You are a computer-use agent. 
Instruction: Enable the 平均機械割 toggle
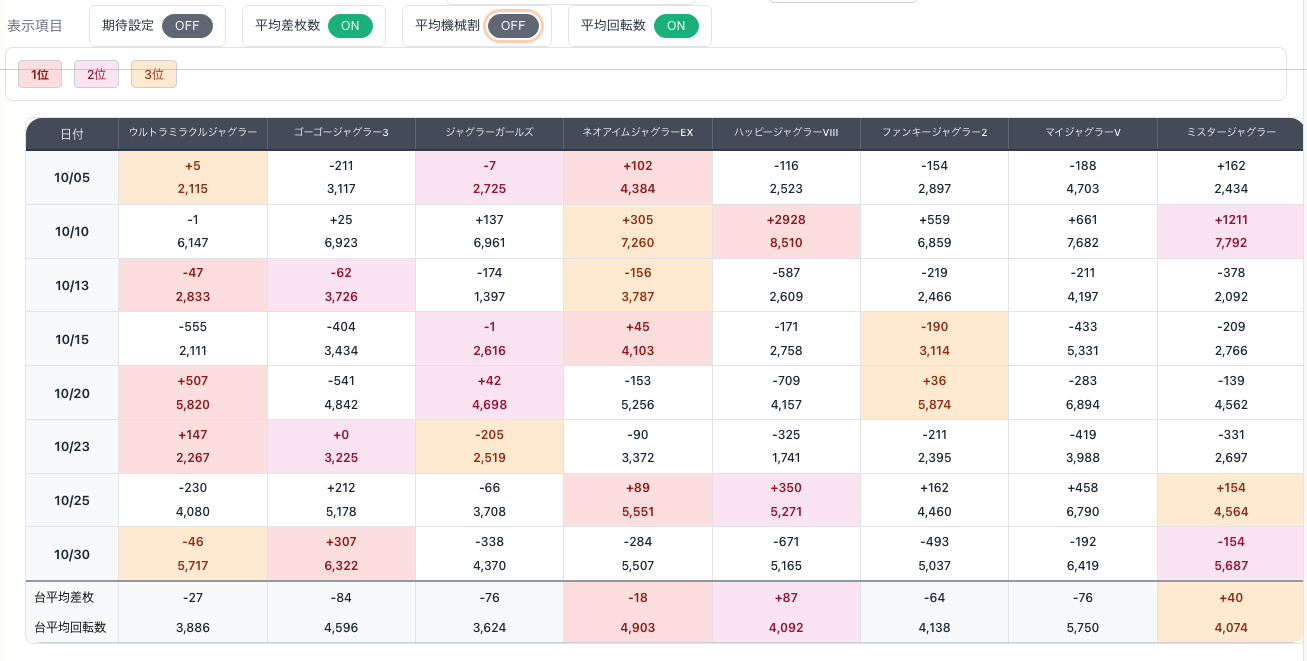tap(513, 26)
